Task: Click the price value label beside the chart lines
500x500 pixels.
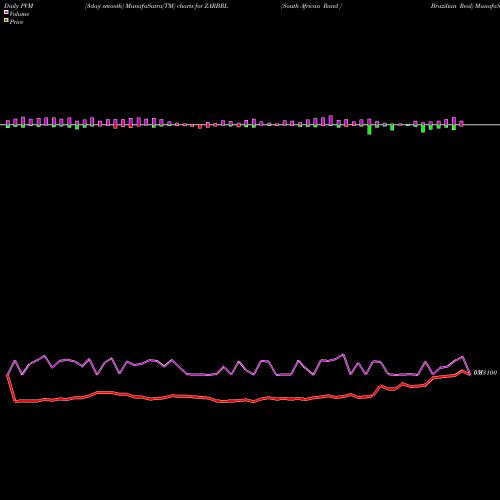Action: [485, 373]
